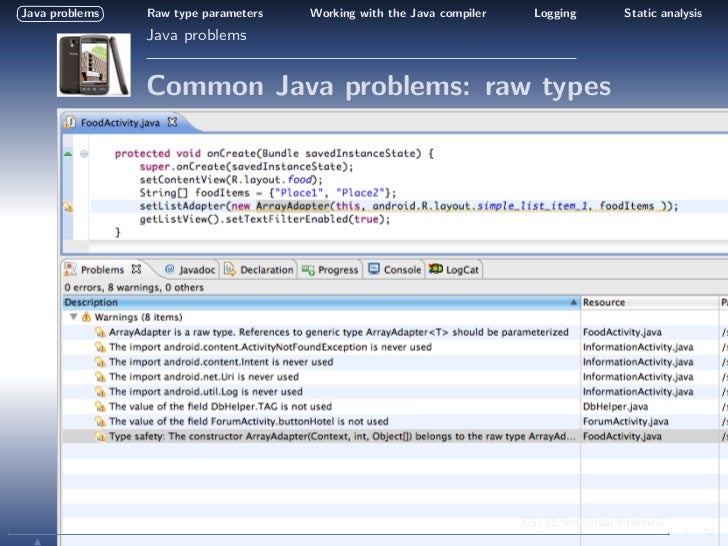Click the Java file icon on FoodActivity tab
The width and height of the screenshot is (728, 546).
[70, 122]
